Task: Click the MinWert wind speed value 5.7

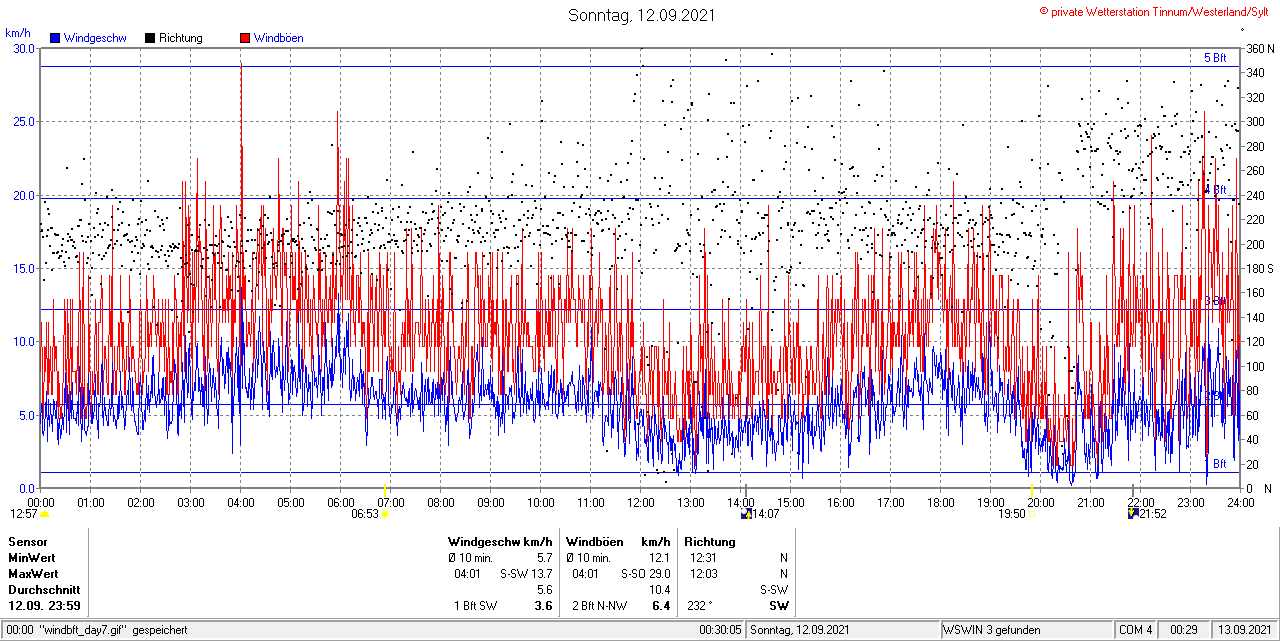Action: [544, 558]
